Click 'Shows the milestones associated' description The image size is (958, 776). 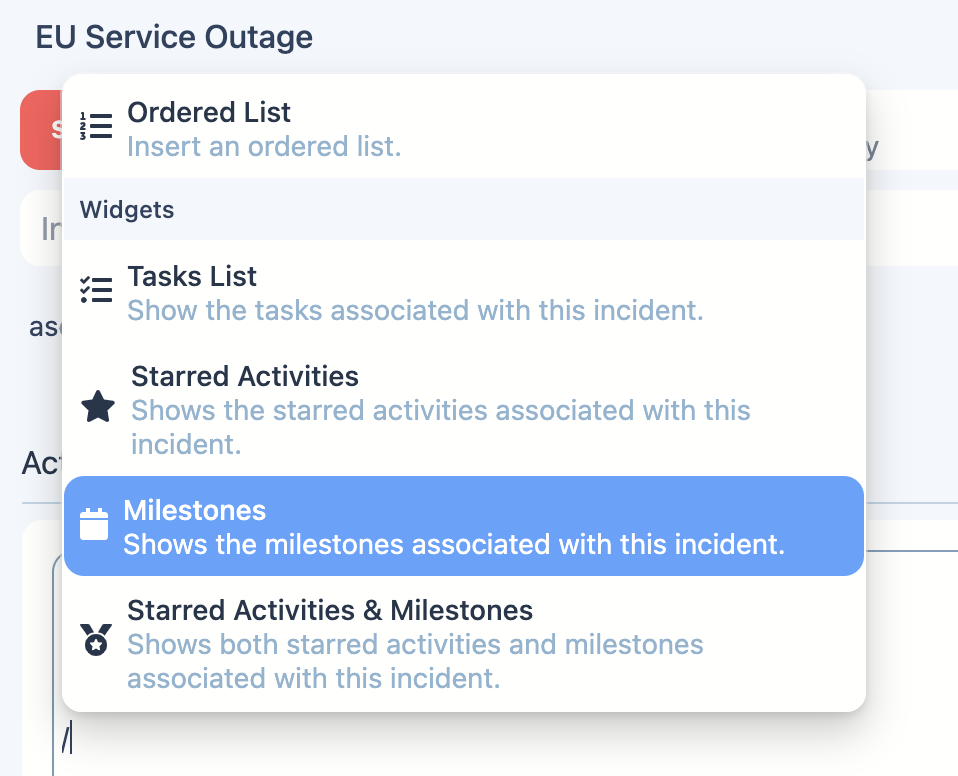point(454,544)
